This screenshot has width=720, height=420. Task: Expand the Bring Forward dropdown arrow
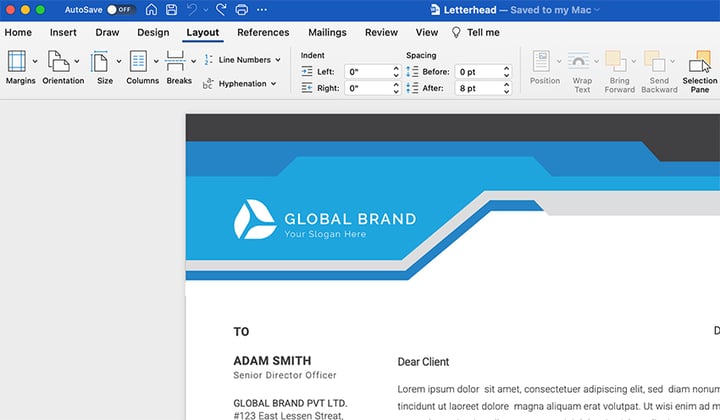coord(634,61)
